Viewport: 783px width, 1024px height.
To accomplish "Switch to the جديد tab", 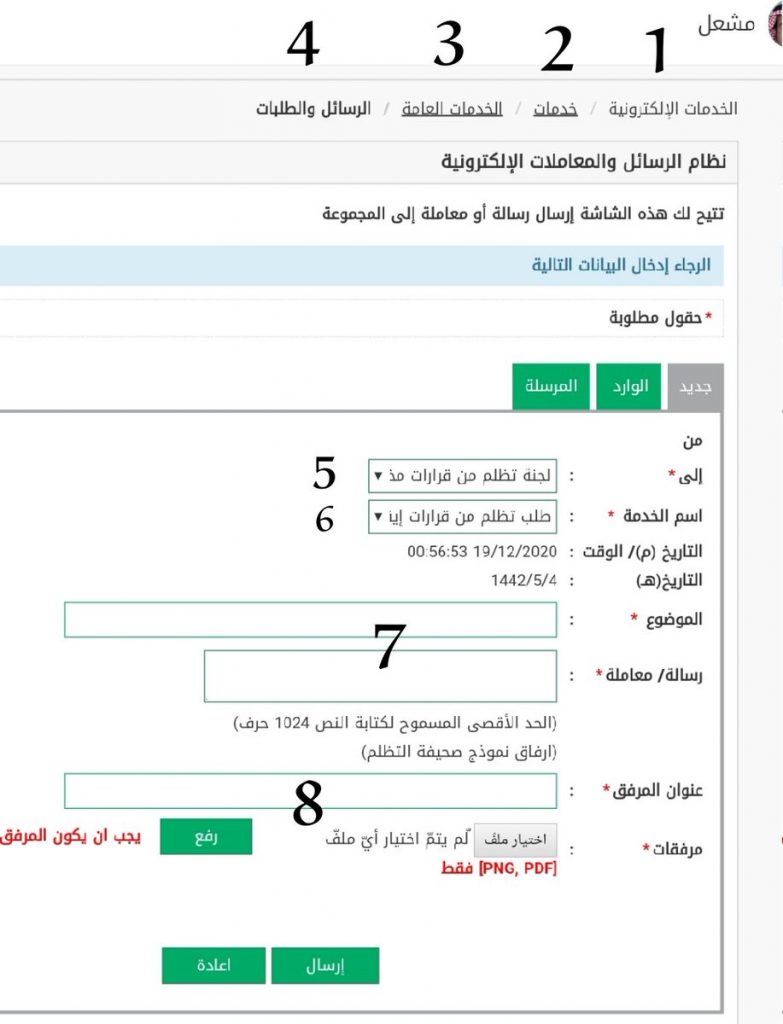I will [695, 387].
